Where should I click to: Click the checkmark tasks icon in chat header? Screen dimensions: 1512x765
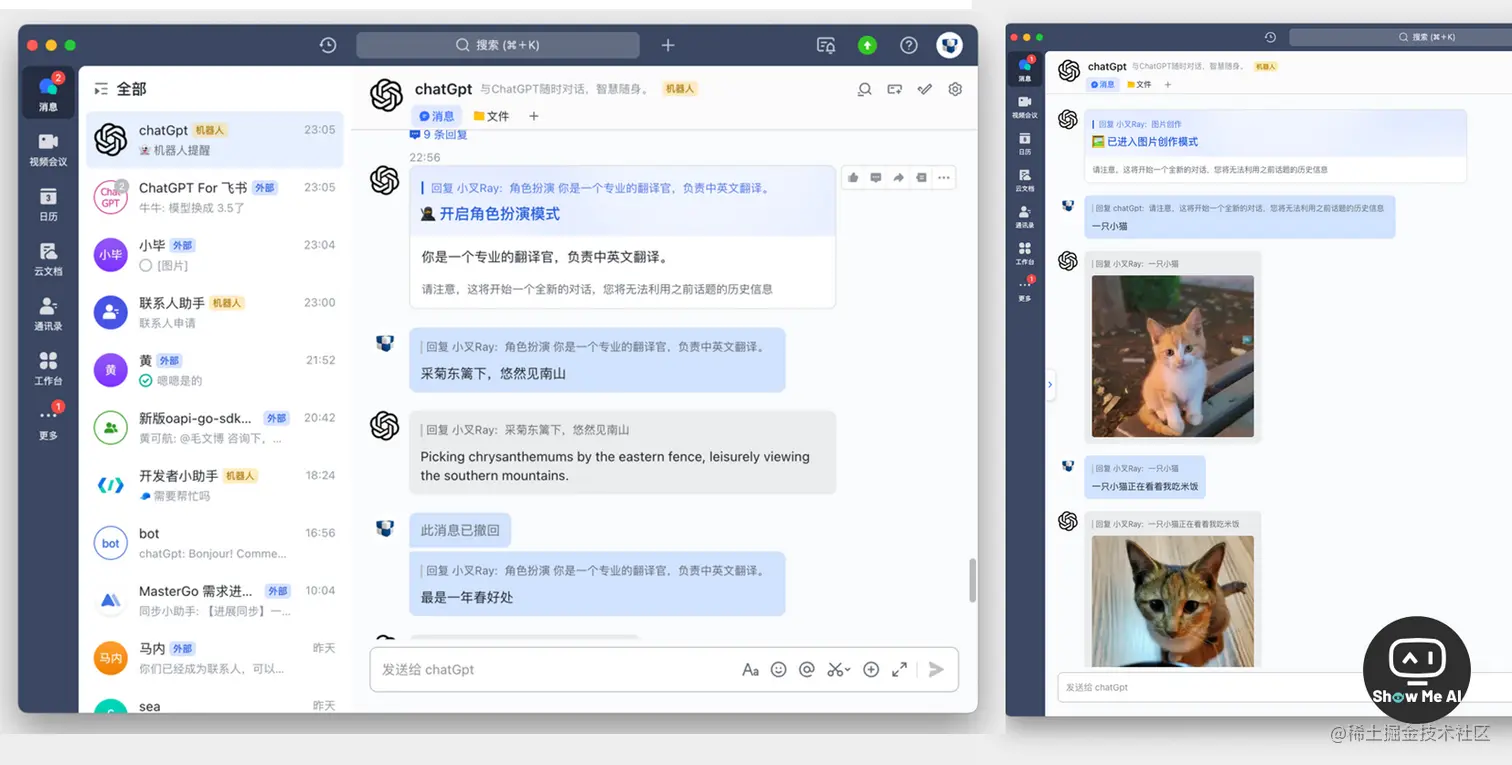pyautogui.click(x=925, y=89)
